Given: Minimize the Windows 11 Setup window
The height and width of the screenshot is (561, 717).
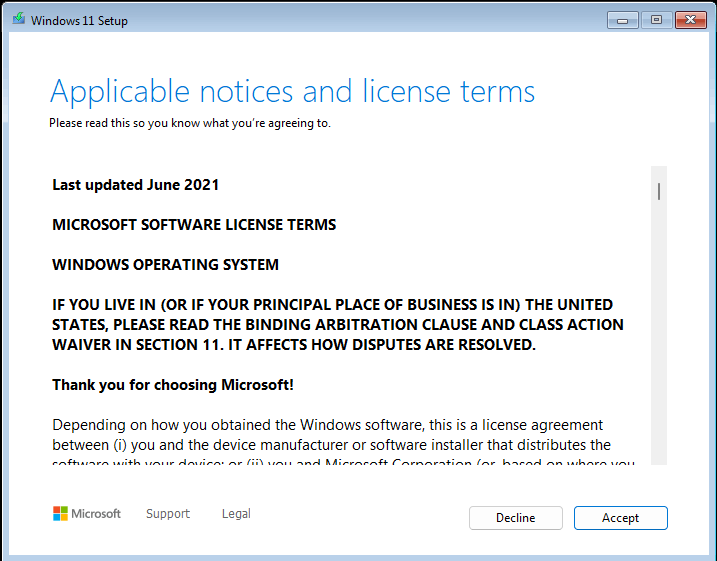Looking at the screenshot, I should point(622,20).
